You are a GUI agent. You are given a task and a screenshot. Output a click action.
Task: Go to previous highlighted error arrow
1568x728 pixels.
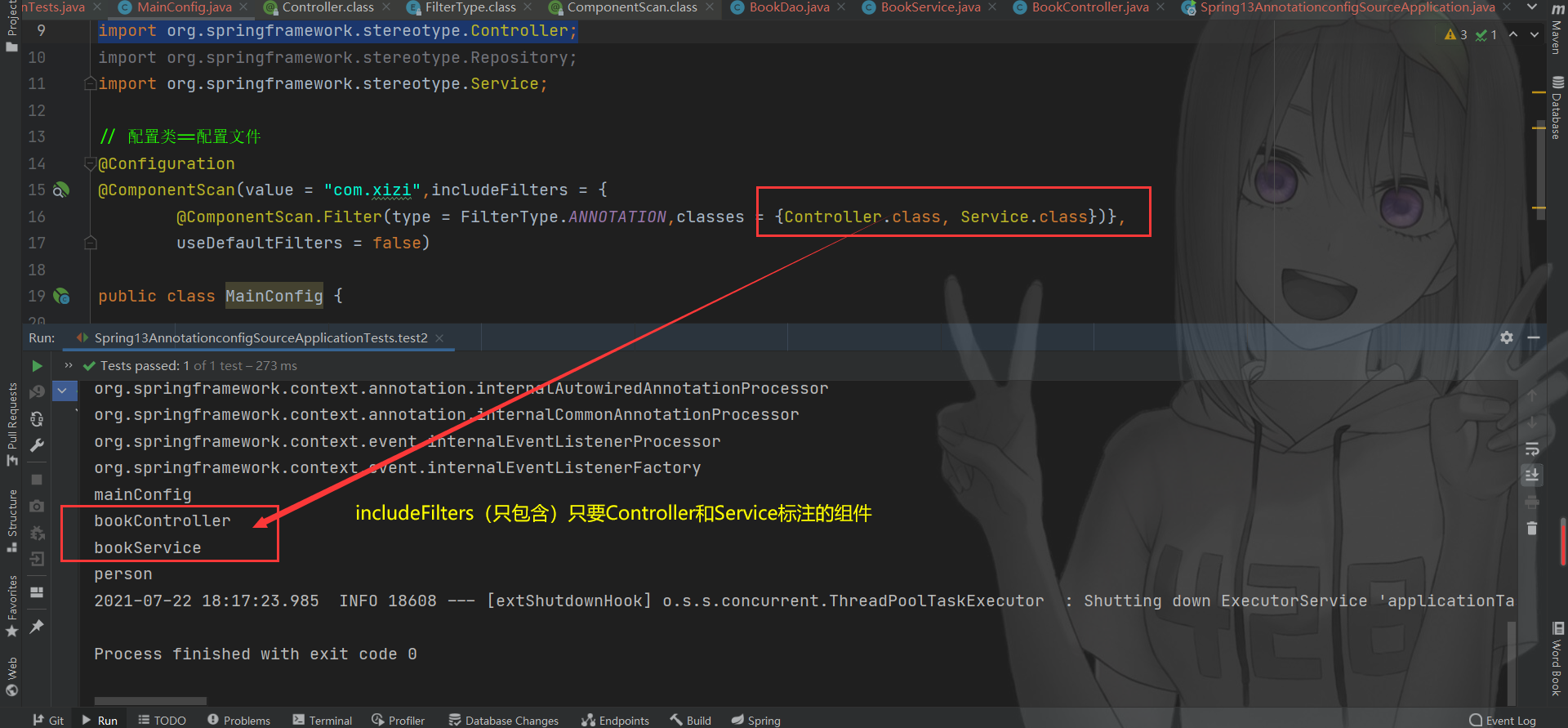[x=1513, y=34]
